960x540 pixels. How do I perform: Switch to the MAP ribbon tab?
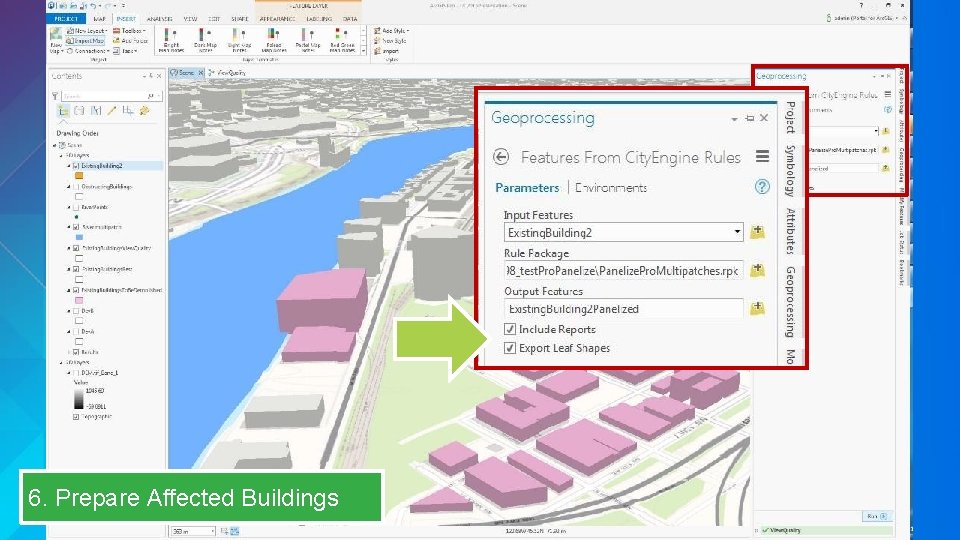[x=99, y=19]
